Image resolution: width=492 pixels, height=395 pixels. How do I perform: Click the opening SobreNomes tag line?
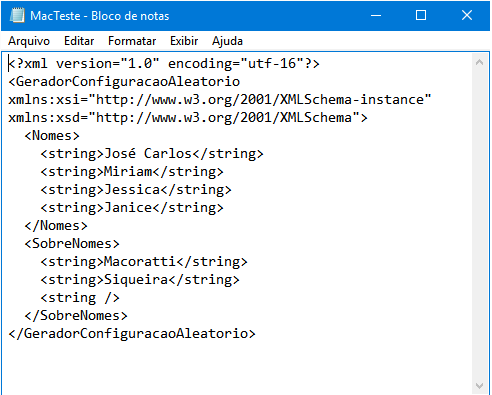coord(72,244)
